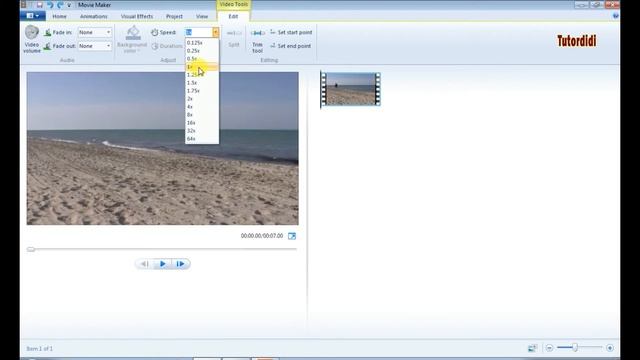Collapse the Speed dropdown arrow
This screenshot has width=640, height=360.
pyautogui.click(x=216, y=32)
